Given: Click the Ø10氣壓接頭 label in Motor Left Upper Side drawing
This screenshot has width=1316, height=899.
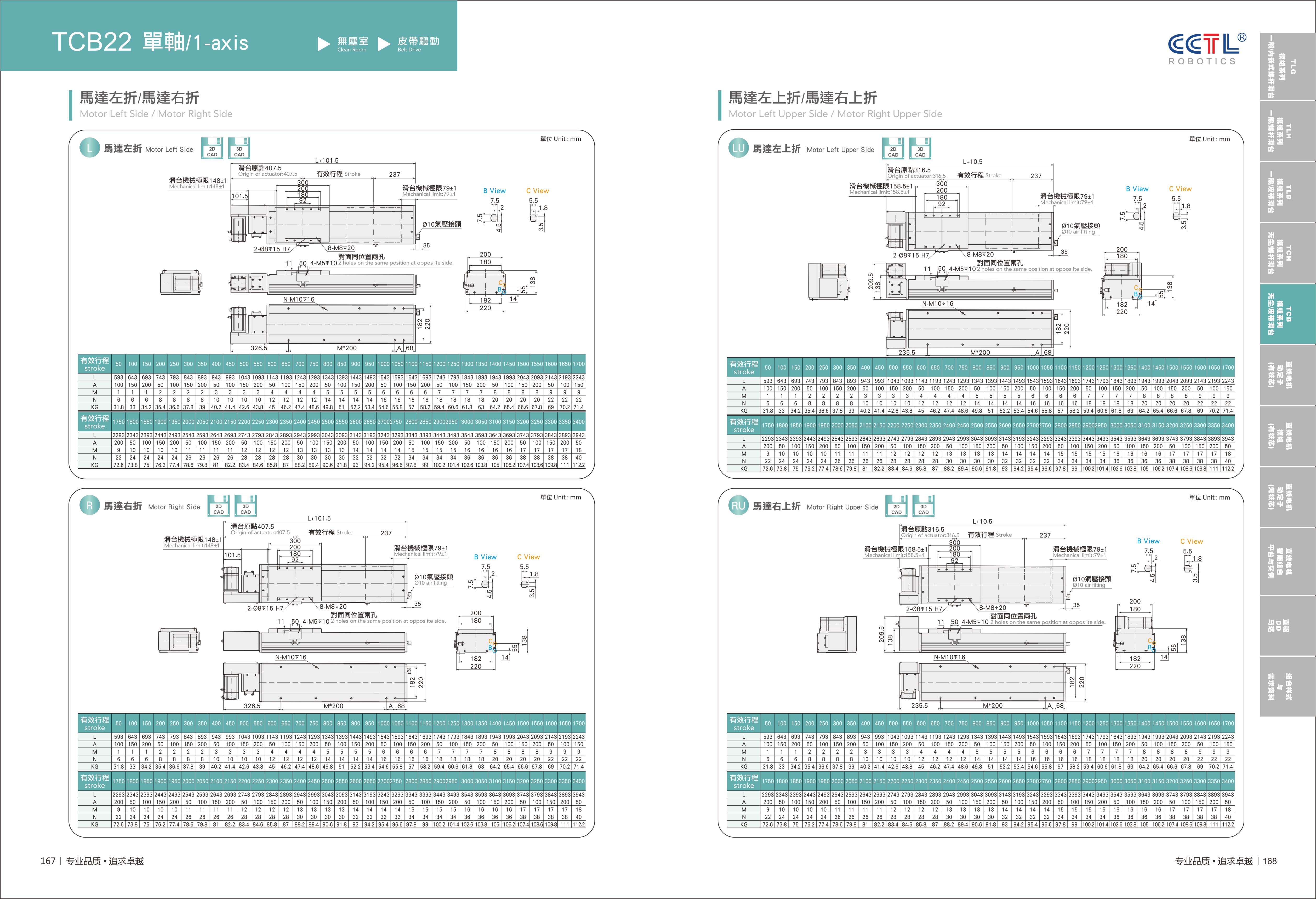Looking at the screenshot, I should click(x=1081, y=225).
